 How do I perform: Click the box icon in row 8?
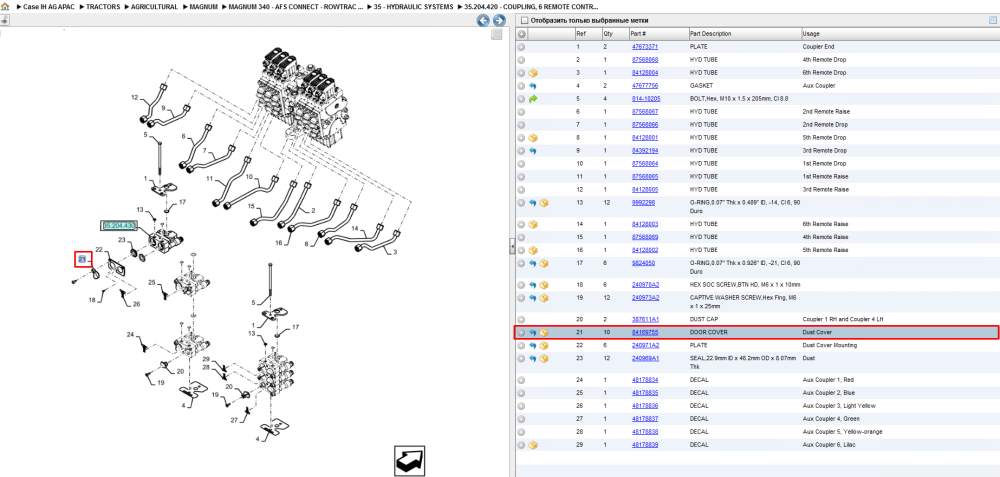(x=533, y=138)
